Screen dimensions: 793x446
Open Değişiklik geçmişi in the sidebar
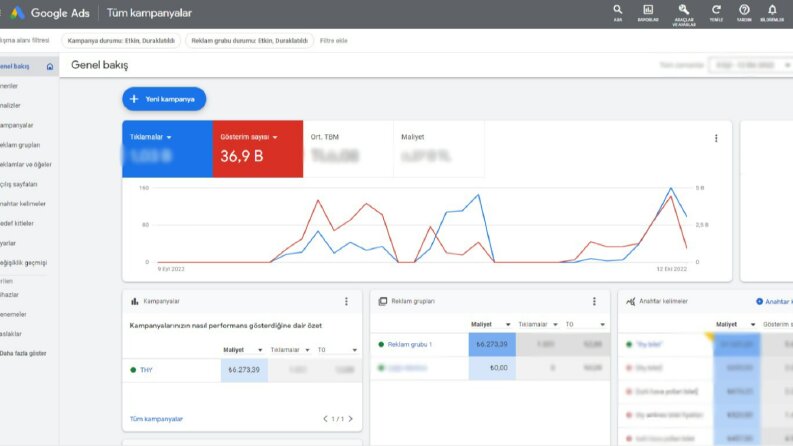click(x=23, y=262)
